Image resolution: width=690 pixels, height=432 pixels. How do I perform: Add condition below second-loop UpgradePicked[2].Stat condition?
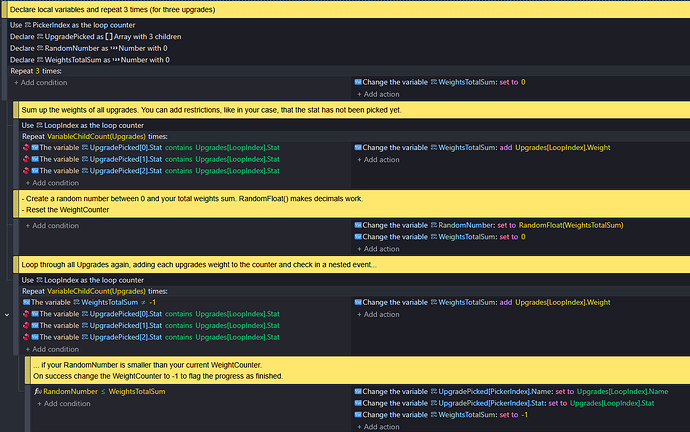coord(52,349)
